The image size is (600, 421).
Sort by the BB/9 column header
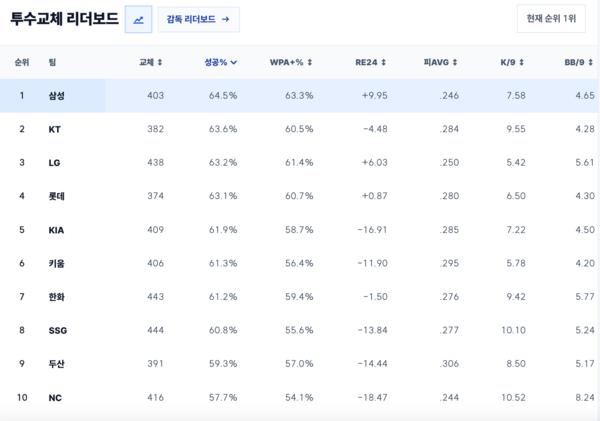pos(579,62)
